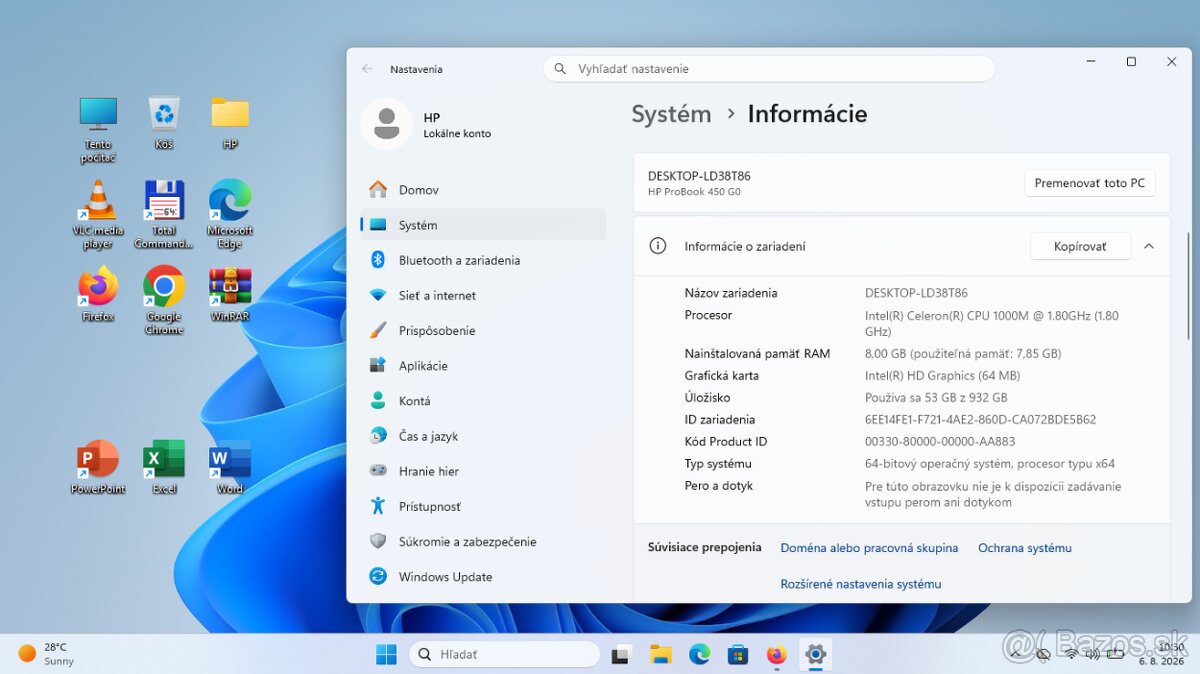Click the Settings gear in the taskbar
The width and height of the screenshot is (1200, 674).
(815, 655)
